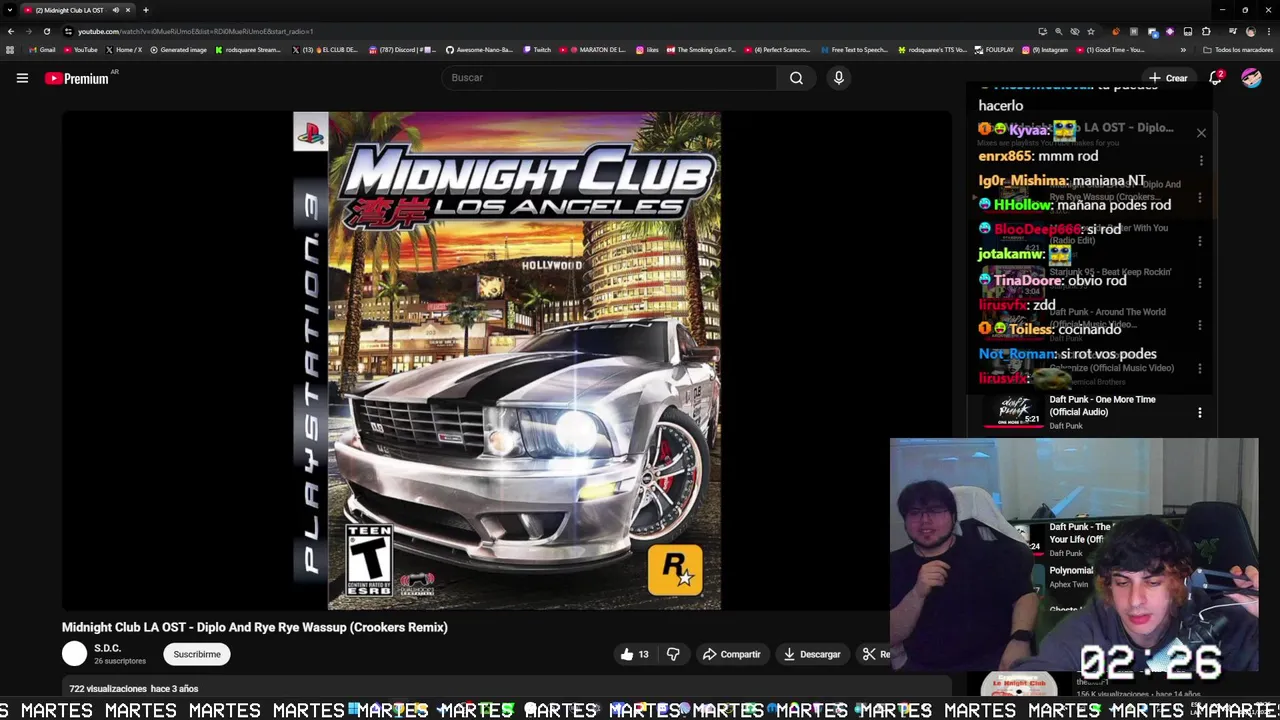Open the Twitch bookmark

[x=537, y=50]
